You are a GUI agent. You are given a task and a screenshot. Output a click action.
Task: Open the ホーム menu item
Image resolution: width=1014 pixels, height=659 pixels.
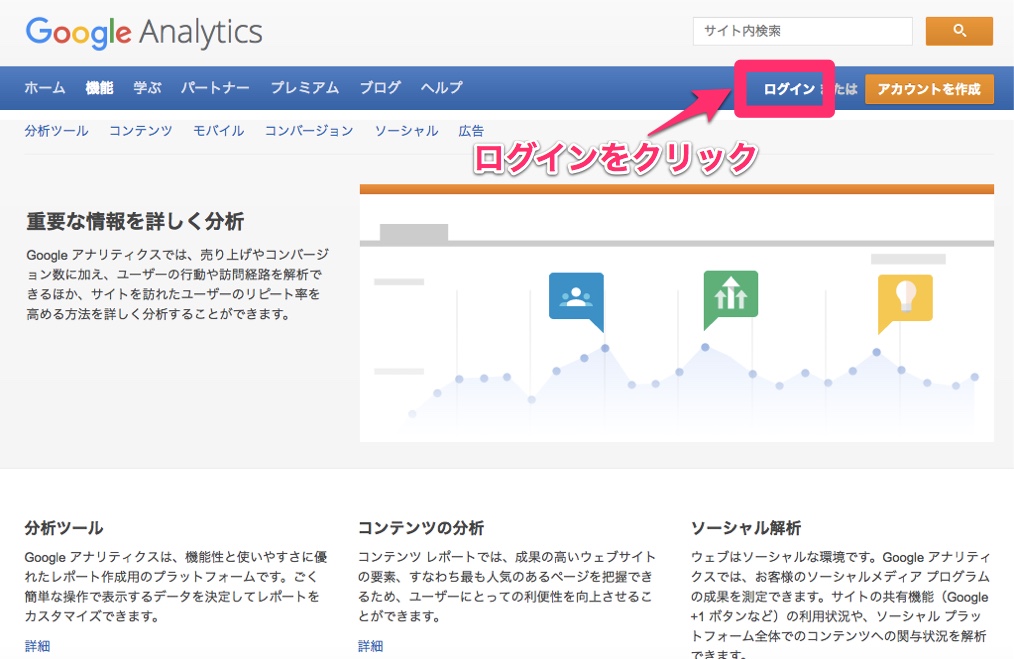tap(45, 87)
